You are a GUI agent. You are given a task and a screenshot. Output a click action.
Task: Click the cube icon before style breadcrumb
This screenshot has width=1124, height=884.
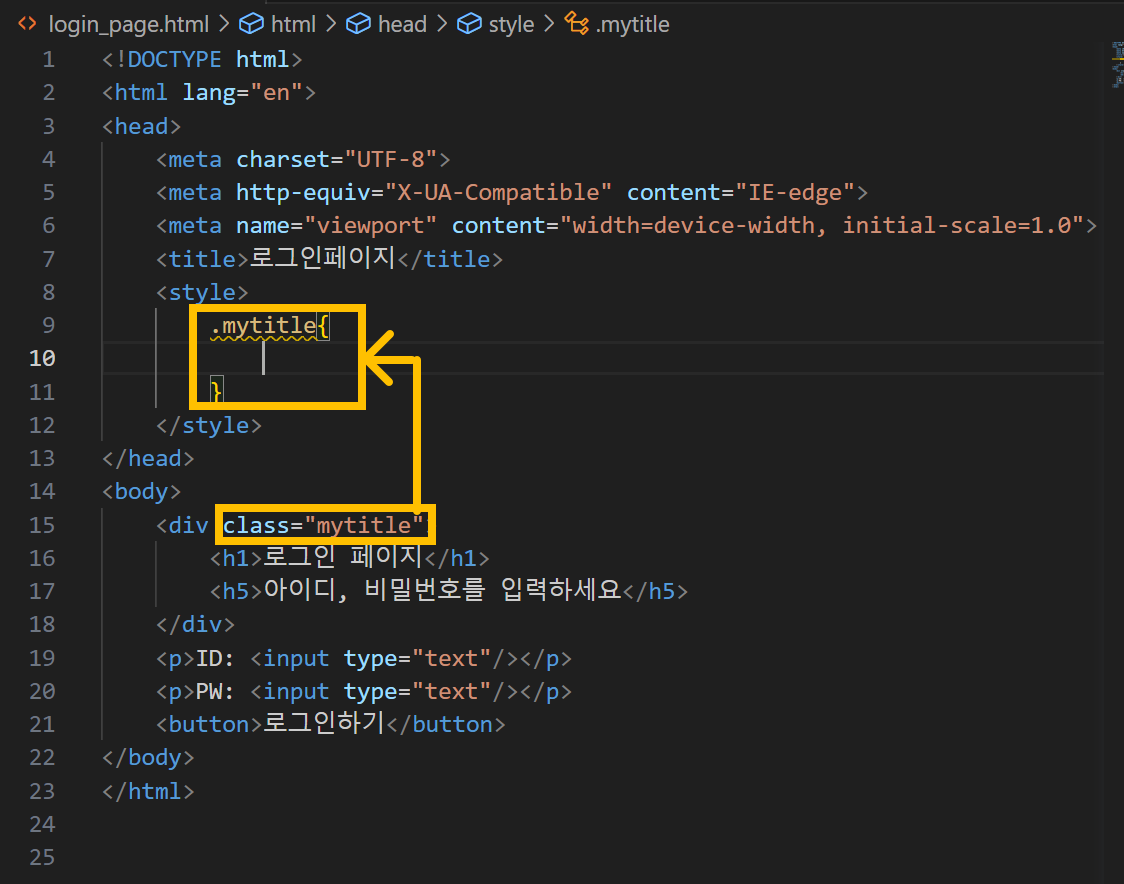click(469, 24)
